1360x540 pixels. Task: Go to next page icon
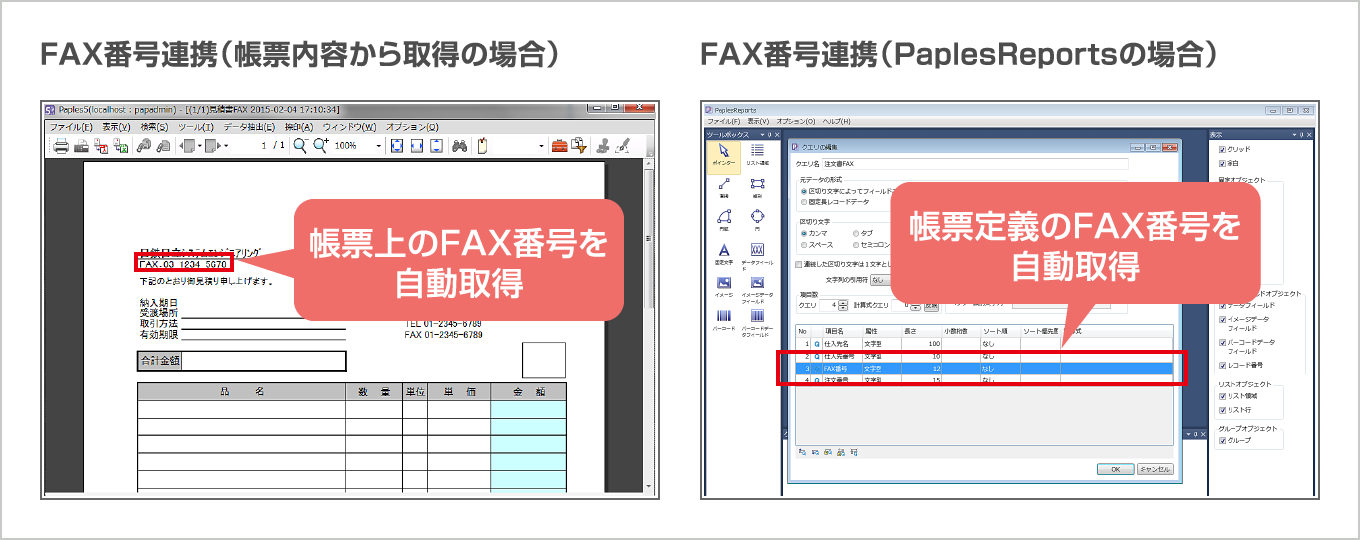click(x=212, y=146)
